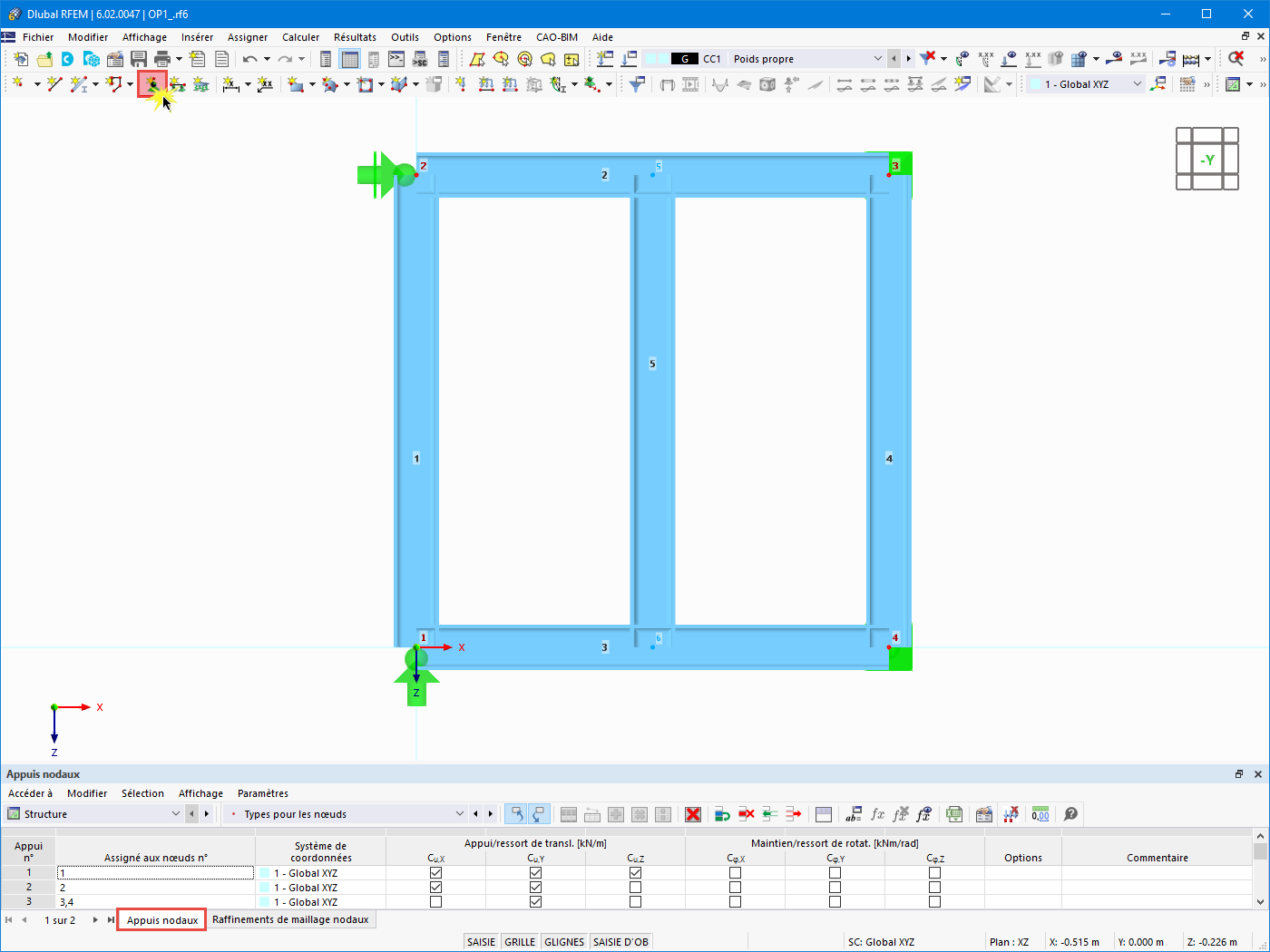Open the table help question mark icon
The image size is (1270, 952).
pos(1070,814)
